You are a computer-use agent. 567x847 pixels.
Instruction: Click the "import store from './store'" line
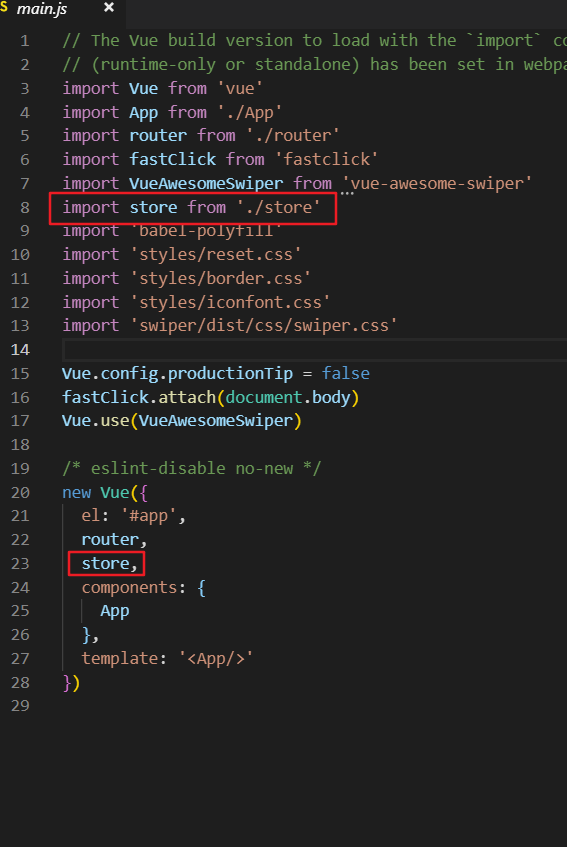click(191, 207)
